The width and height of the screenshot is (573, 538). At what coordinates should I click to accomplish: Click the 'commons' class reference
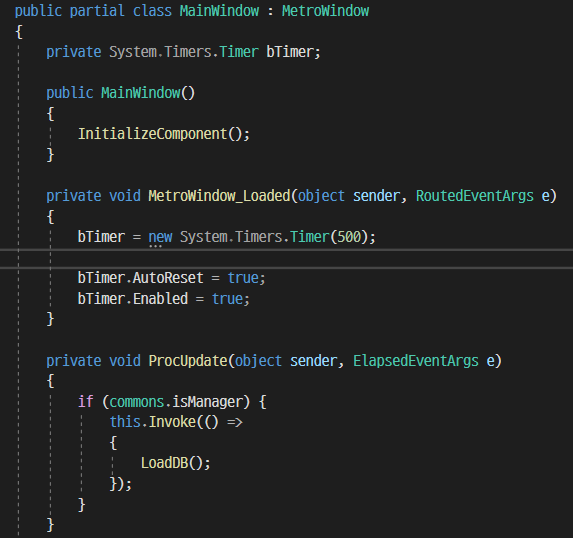(x=137, y=402)
